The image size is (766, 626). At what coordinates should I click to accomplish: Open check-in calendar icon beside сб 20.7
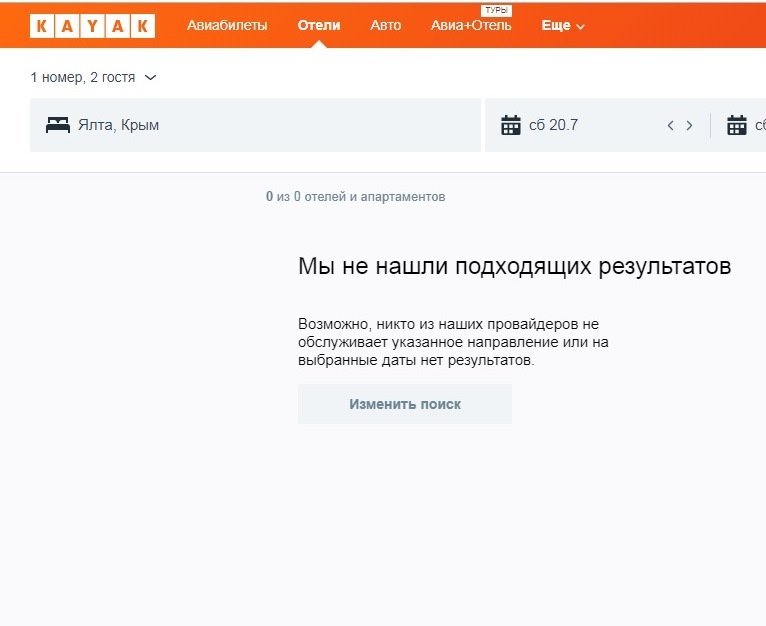click(511, 125)
